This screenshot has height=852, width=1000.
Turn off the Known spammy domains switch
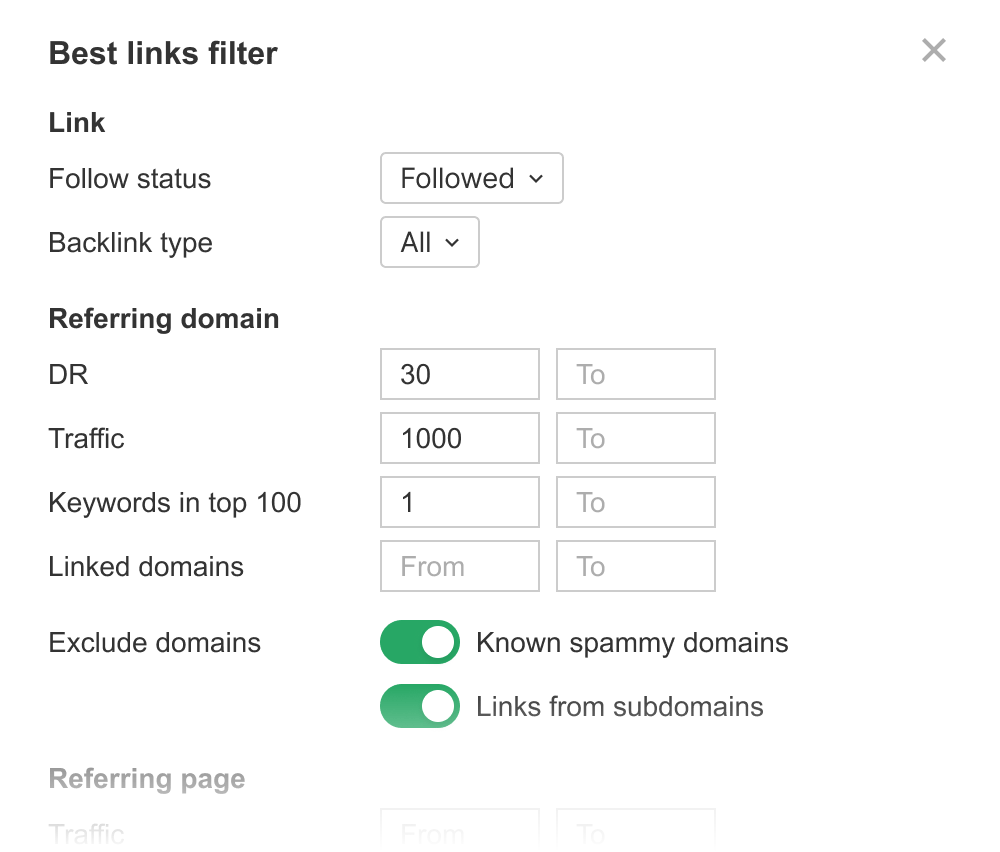[420, 642]
